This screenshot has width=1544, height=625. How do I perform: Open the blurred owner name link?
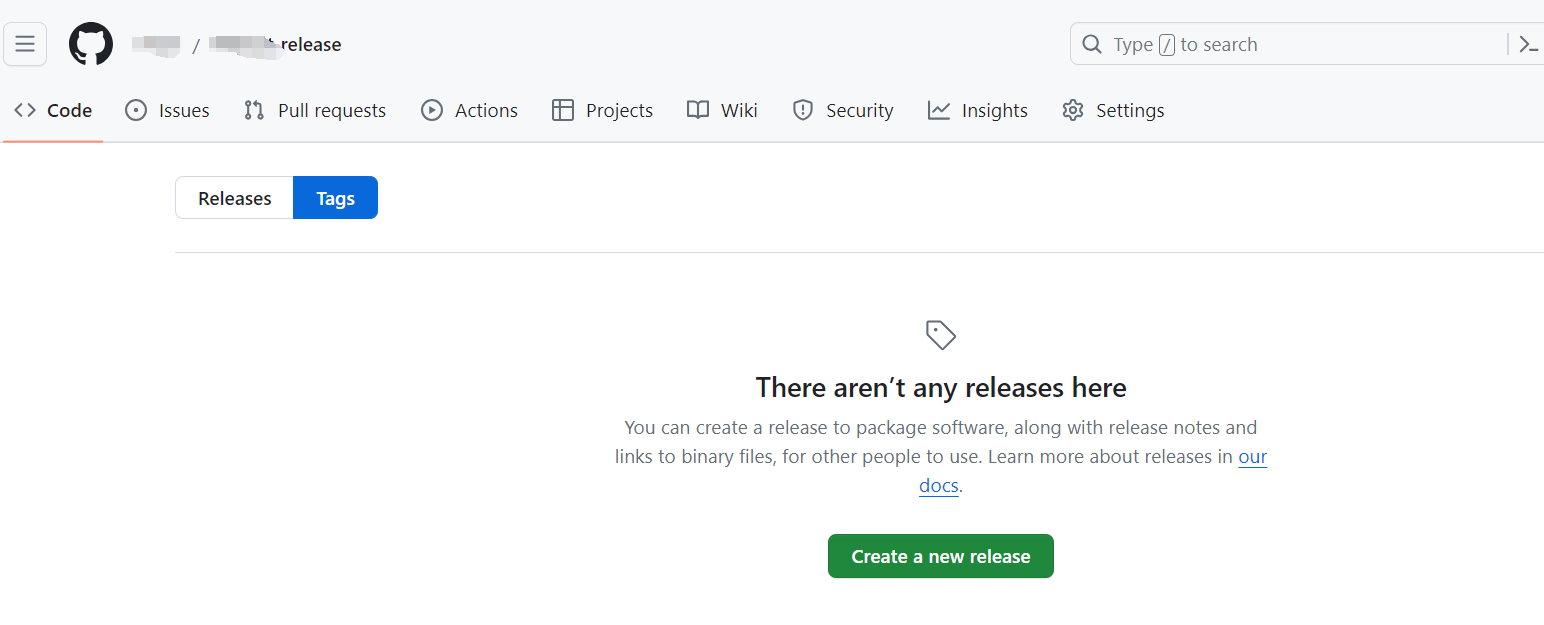(x=157, y=44)
